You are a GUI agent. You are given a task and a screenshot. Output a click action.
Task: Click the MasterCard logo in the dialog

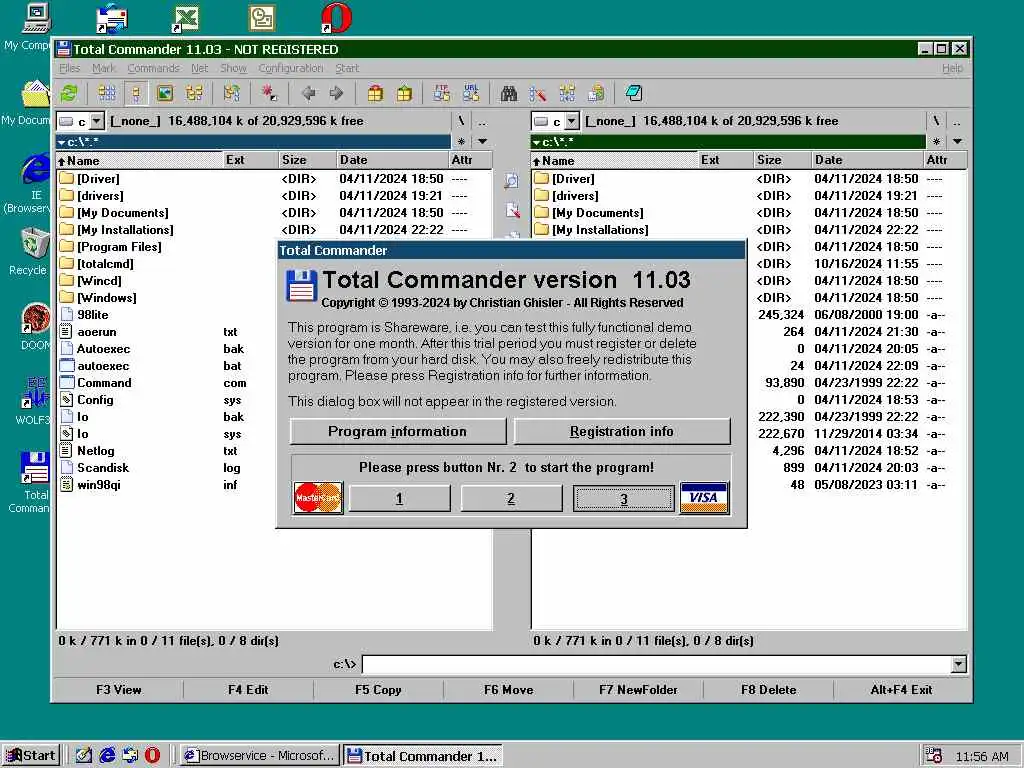(318, 498)
